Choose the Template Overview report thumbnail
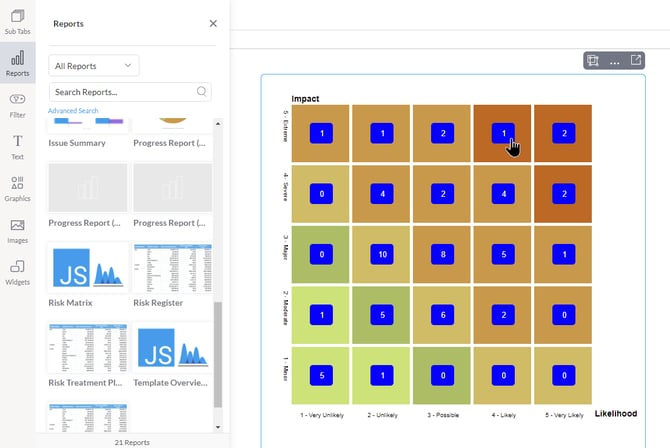 (172, 347)
